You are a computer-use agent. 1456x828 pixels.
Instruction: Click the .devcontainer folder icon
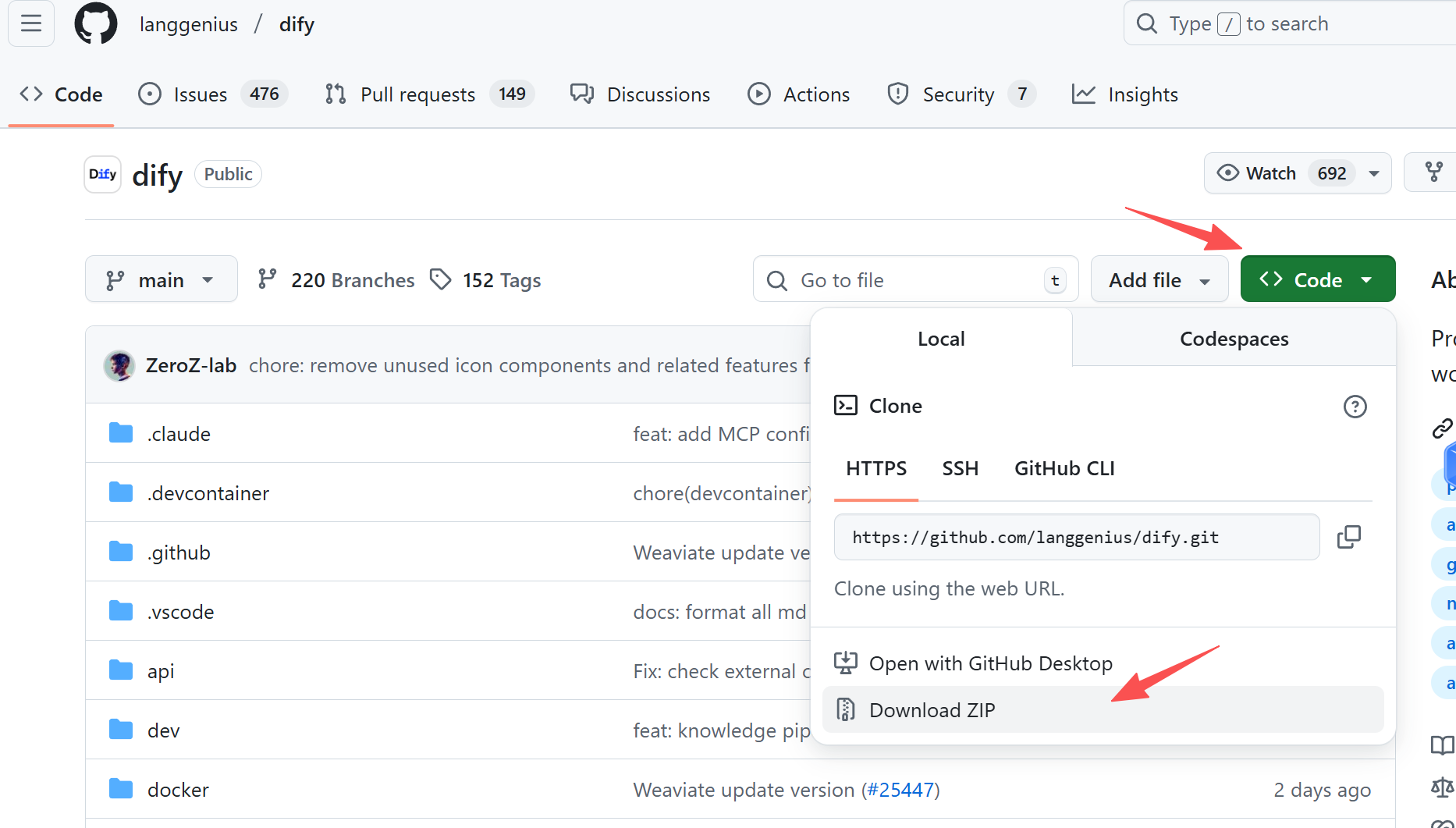pos(121,492)
